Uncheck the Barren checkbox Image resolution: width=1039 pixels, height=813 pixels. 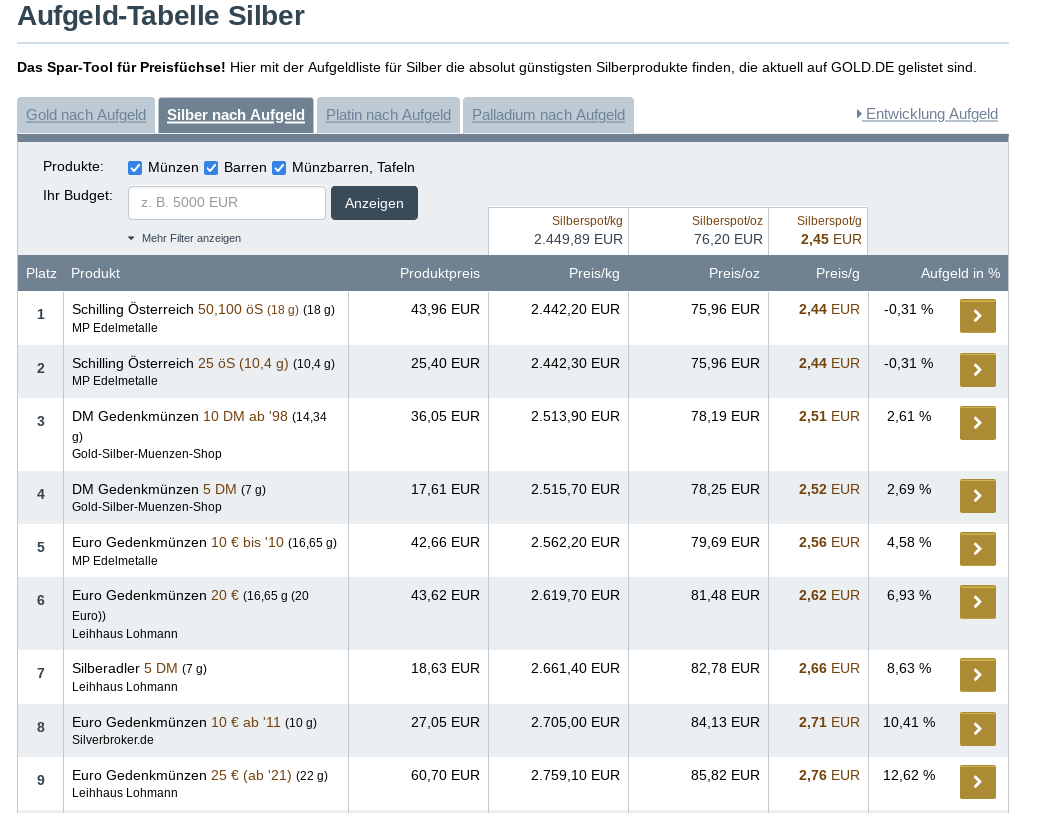211,168
